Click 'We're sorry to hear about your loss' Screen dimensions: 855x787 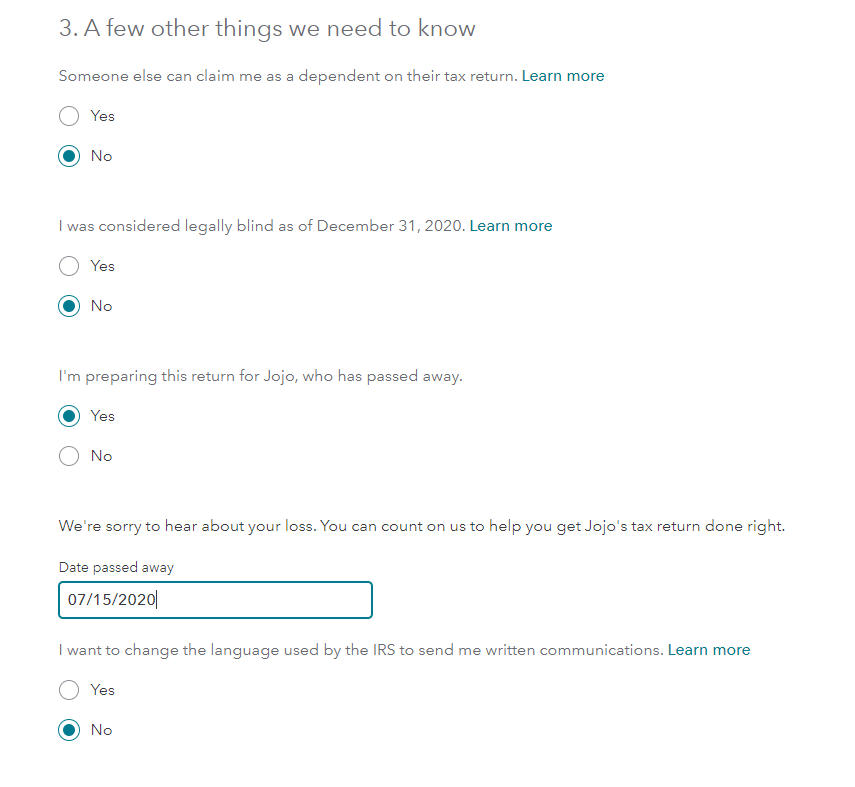pos(186,526)
